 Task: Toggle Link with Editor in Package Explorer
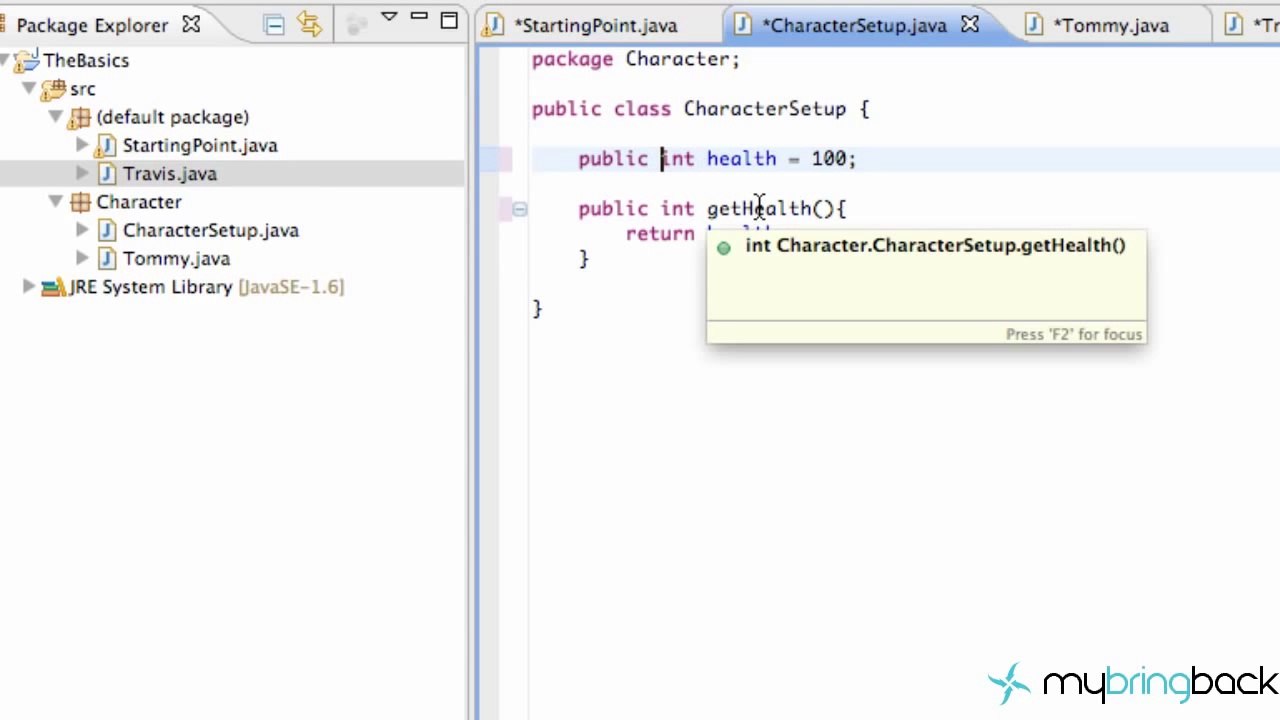(x=309, y=24)
